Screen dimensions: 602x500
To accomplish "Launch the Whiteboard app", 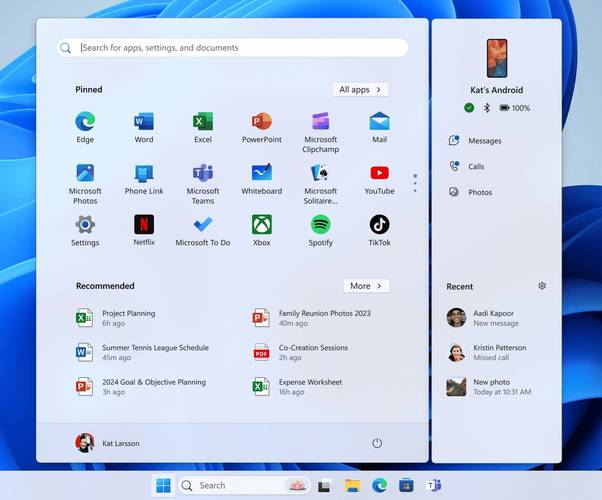I will pyautogui.click(x=261, y=179).
